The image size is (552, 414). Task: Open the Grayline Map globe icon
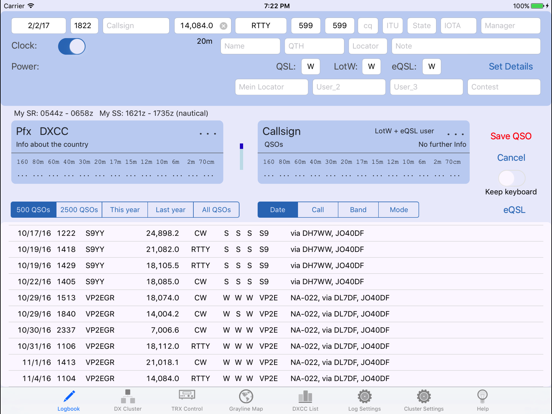pyautogui.click(x=246, y=396)
